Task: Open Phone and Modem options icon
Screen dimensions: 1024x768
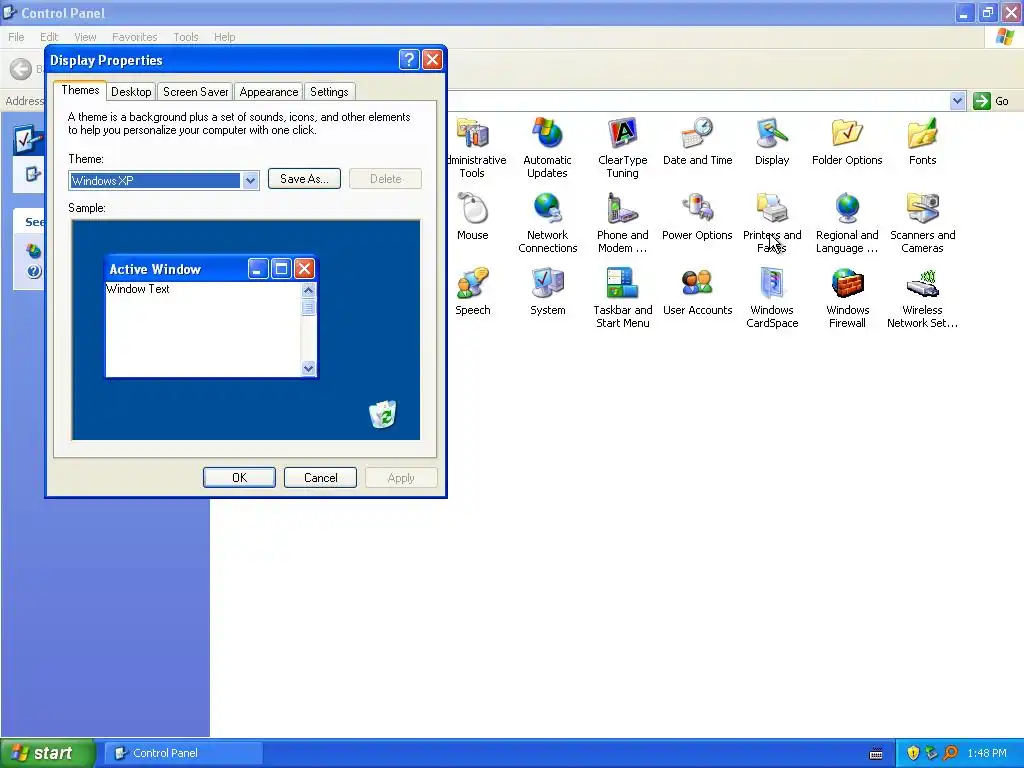Action: point(622,209)
